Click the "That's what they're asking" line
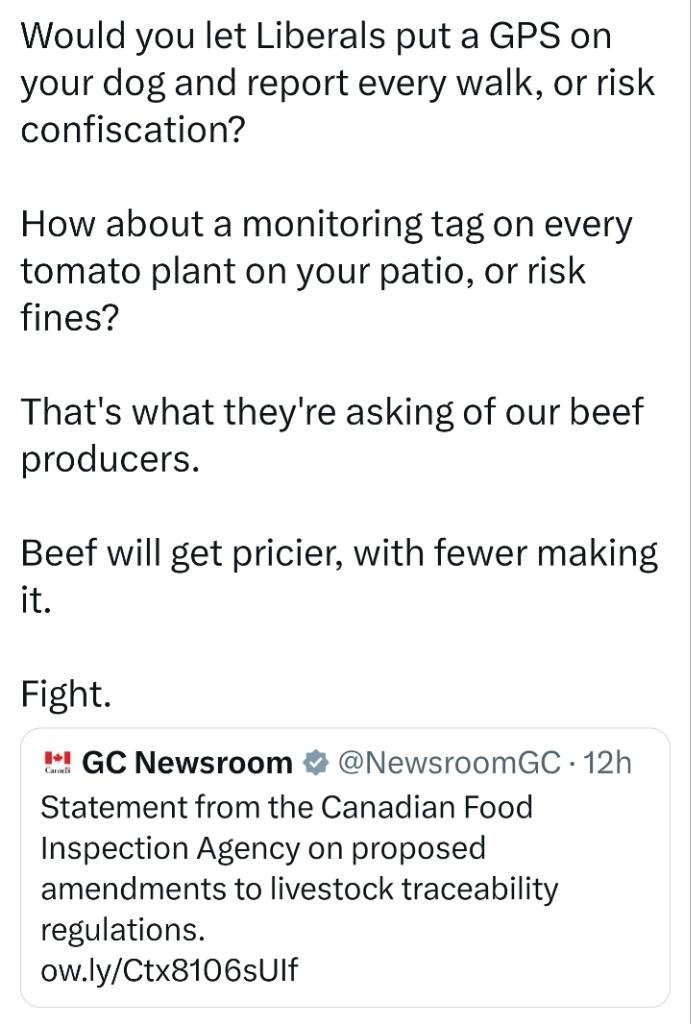 [331, 412]
